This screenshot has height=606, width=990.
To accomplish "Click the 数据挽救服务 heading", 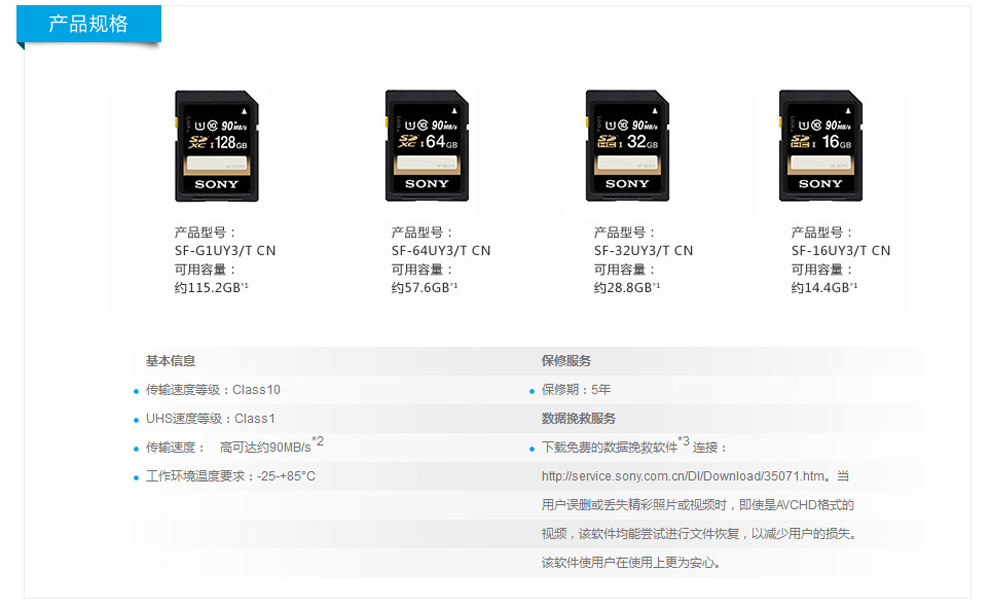I will click(578, 419).
